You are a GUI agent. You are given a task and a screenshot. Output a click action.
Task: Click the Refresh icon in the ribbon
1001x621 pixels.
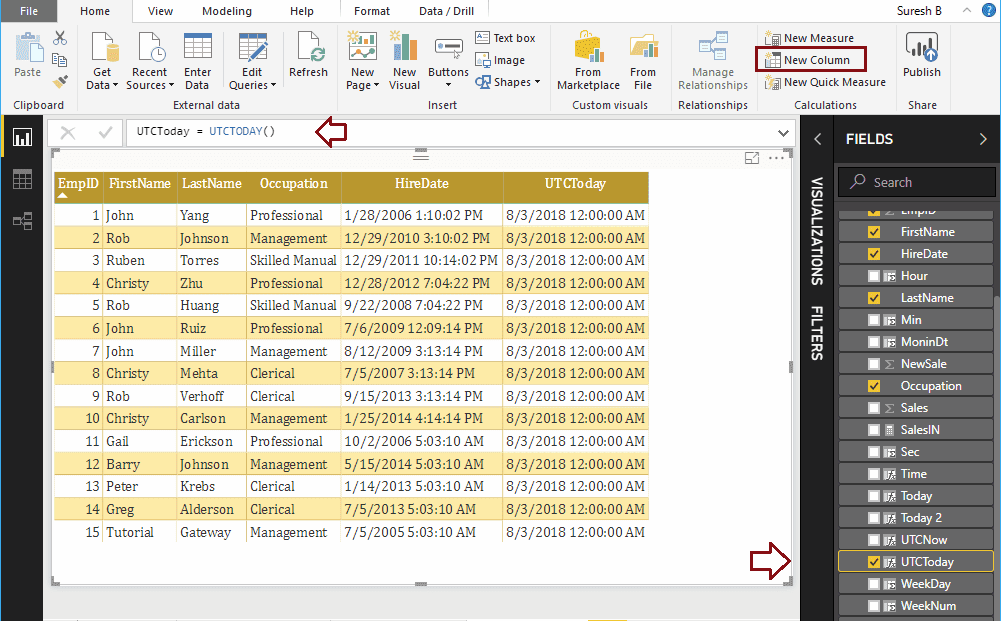pyautogui.click(x=308, y=57)
